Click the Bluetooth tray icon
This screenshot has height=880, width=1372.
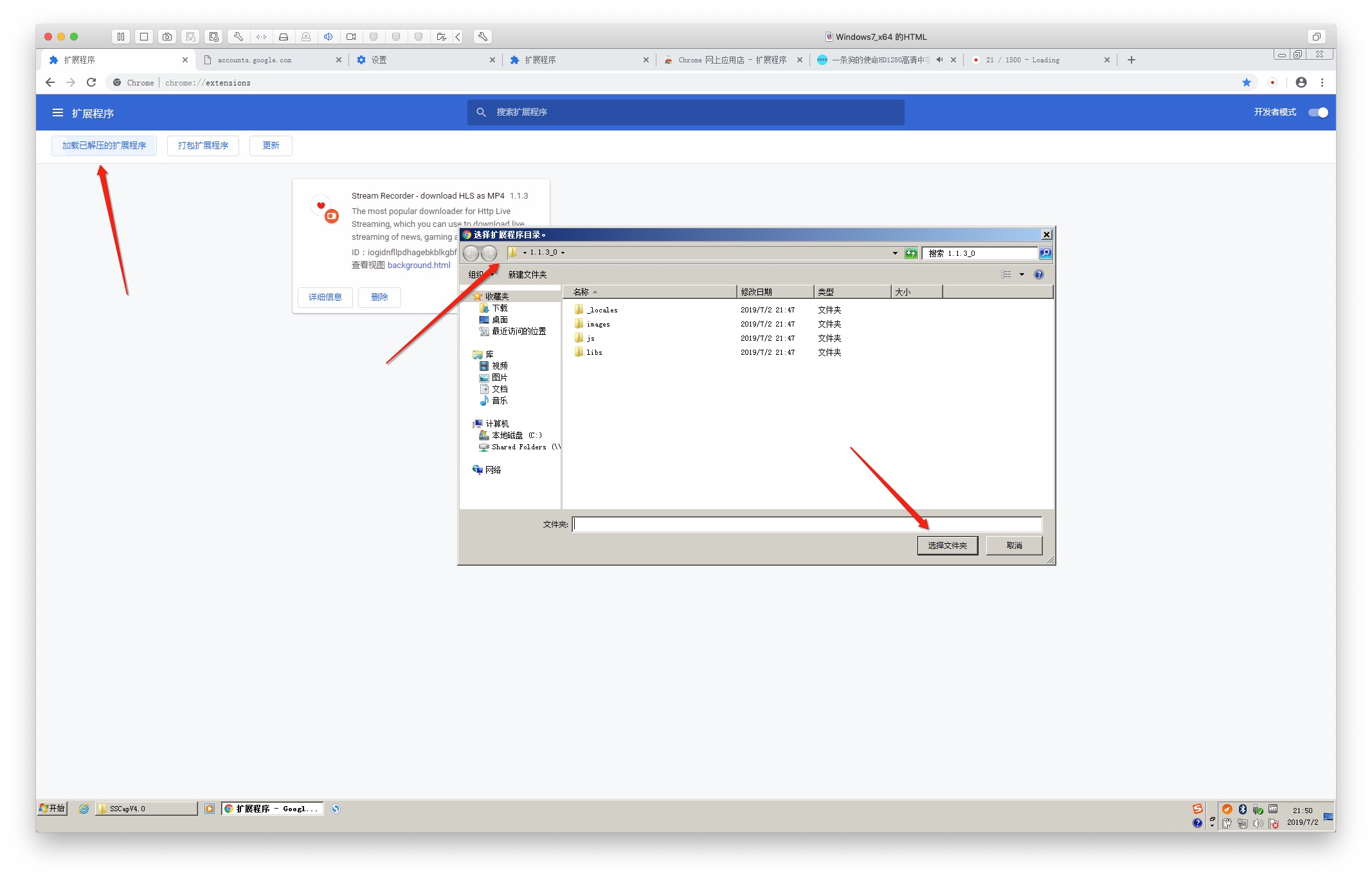click(x=1243, y=809)
